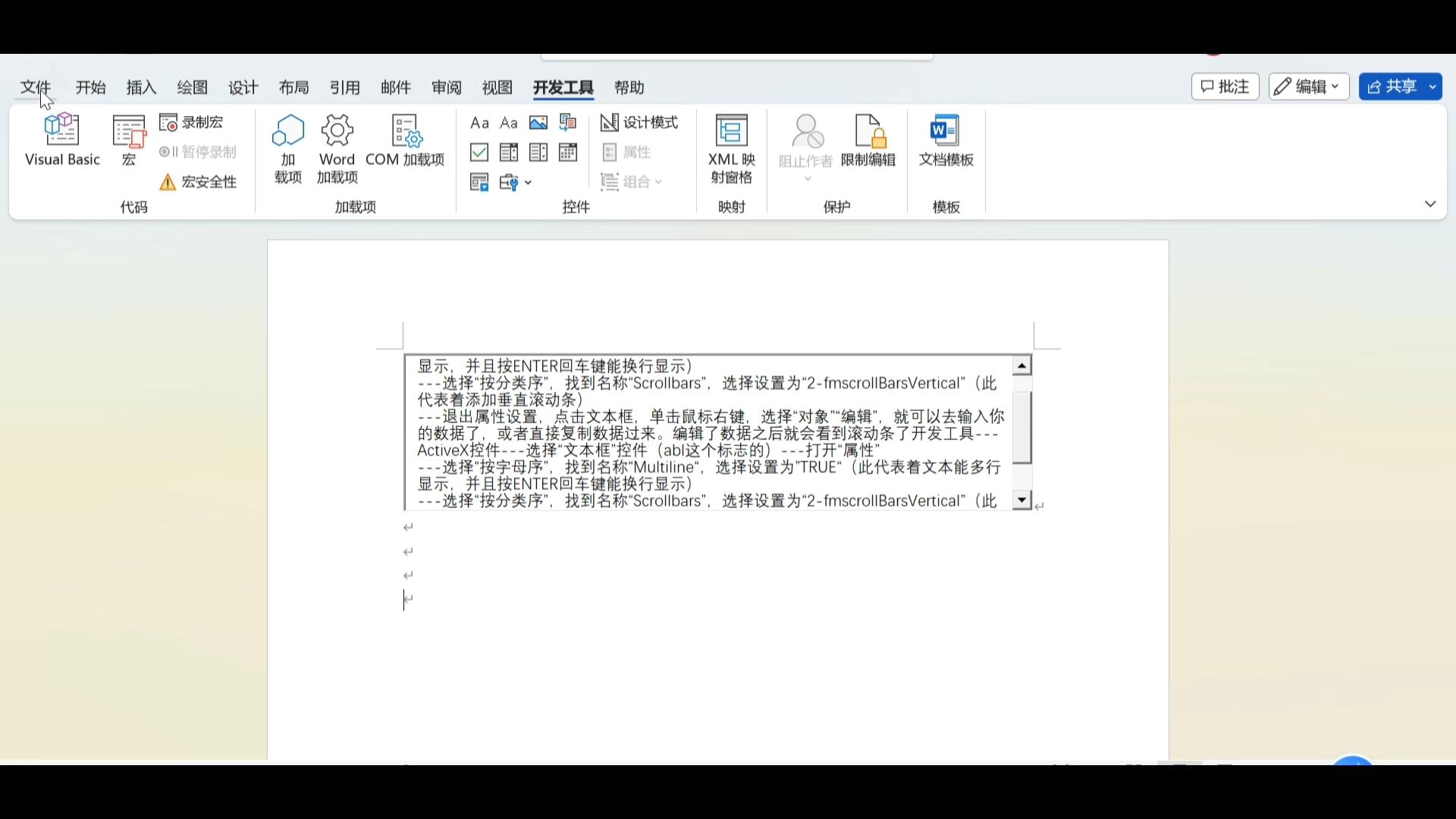Open the legacy tools toolbox icon

tap(509, 182)
